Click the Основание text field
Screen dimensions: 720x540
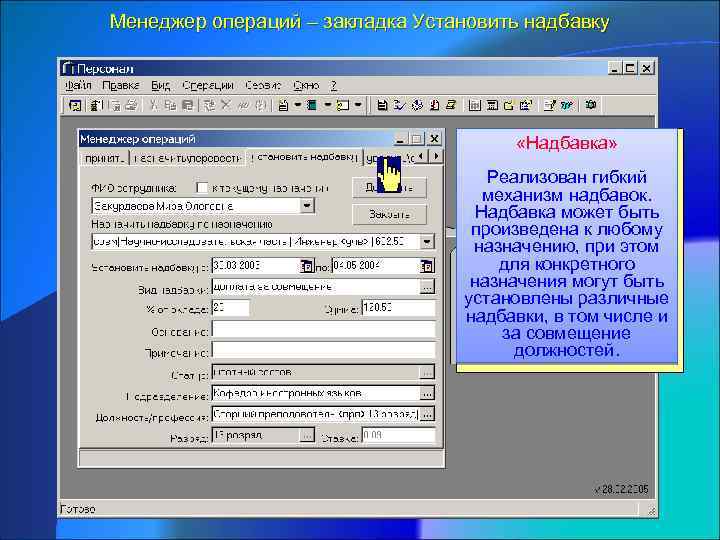click(323, 330)
